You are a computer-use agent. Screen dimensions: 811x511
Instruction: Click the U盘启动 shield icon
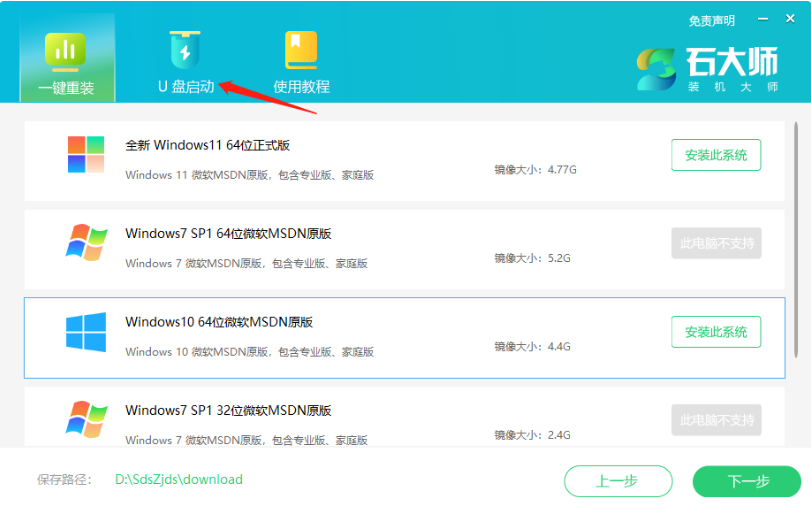pyautogui.click(x=185, y=50)
